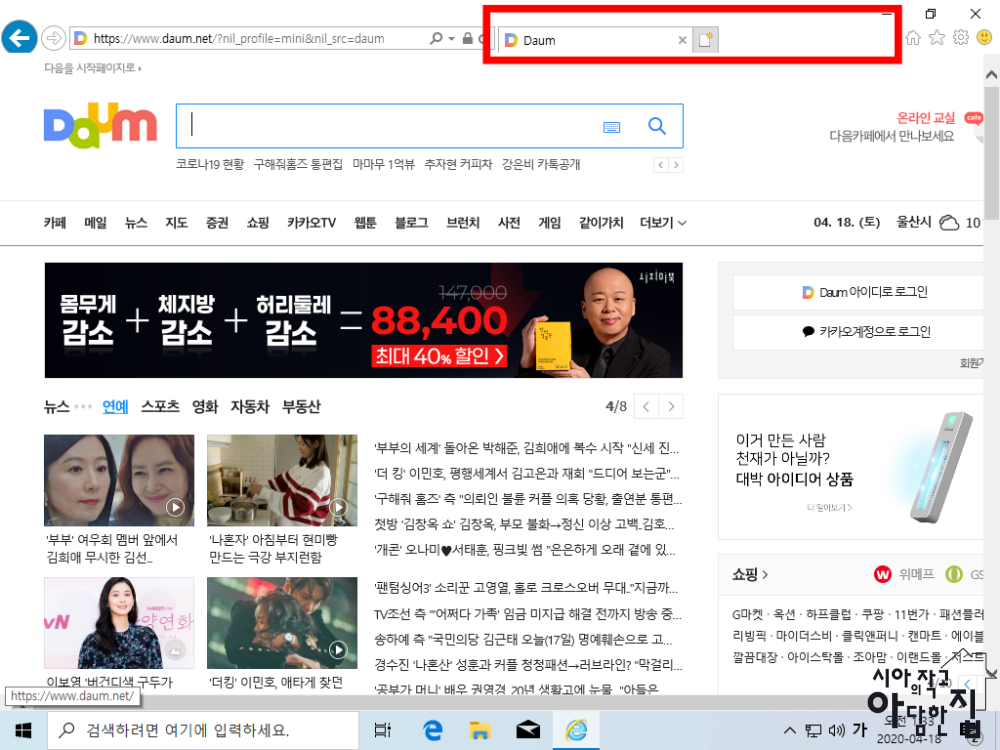Open Microsoft Edge from the taskbar
The width and height of the screenshot is (1000, 750).
pos(433,730)
